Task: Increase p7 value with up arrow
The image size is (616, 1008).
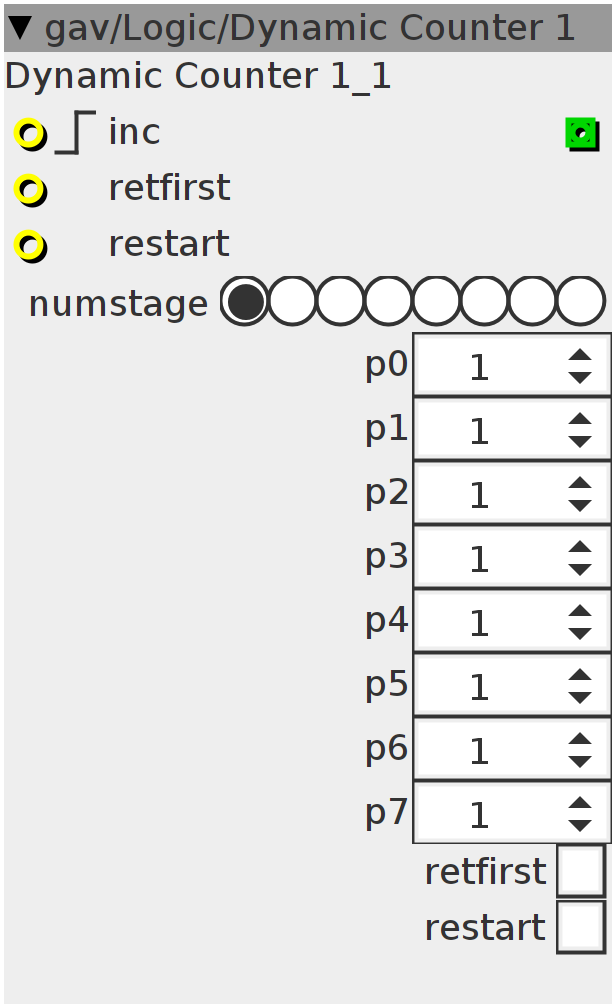Action: click(580, 802)
